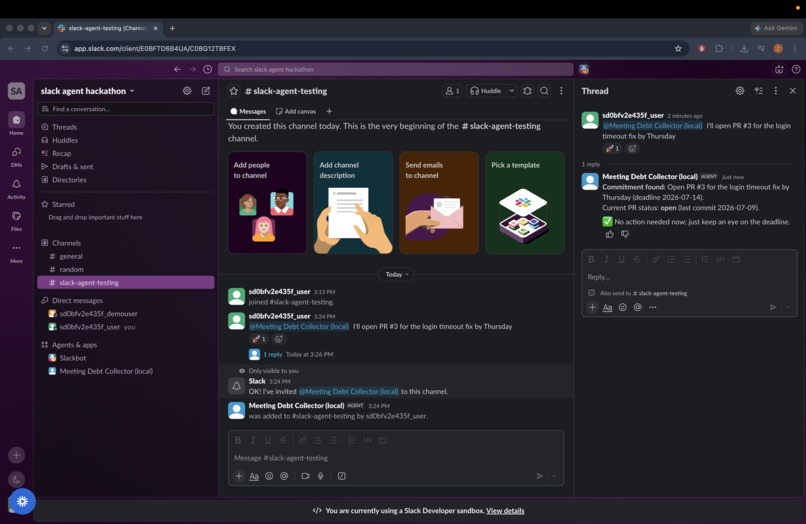Open the Home view in Slack sidebar
This screenshot has width=806, height=524.
[x=16, y=124]
